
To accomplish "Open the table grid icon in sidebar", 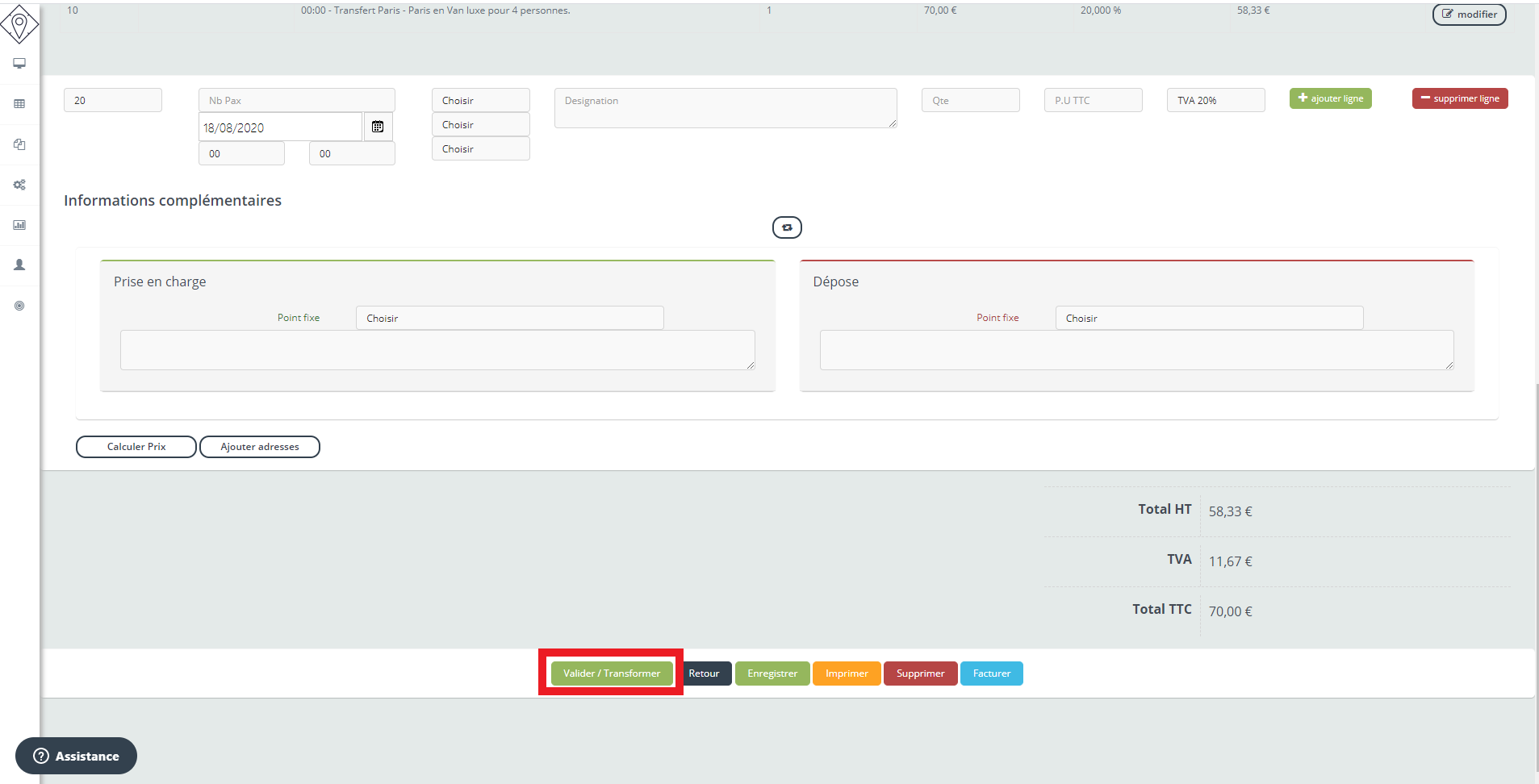I will (x=19, y=104).
